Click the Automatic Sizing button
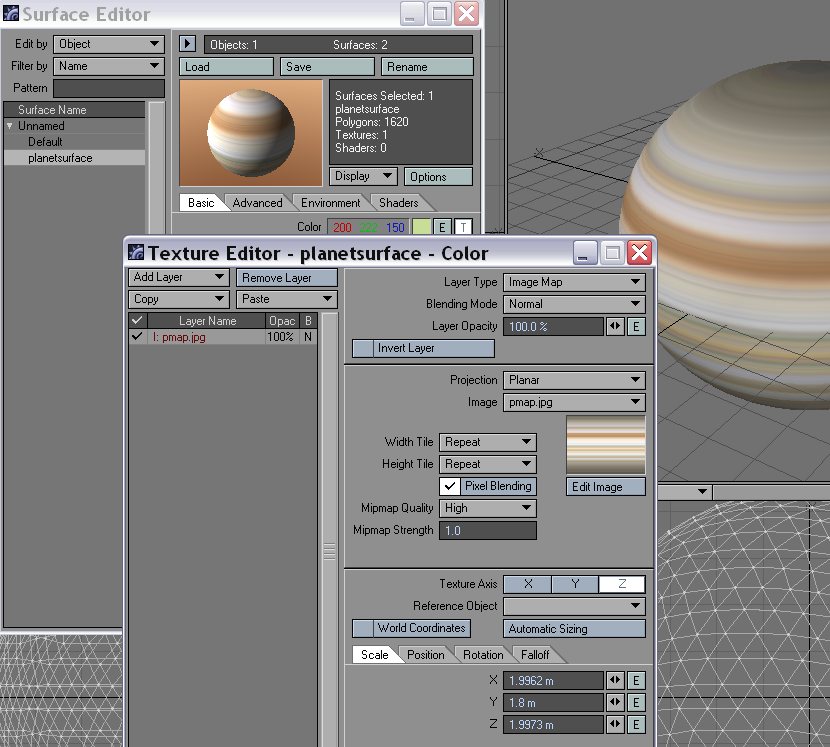This screenshot has height=747, width=830. (x=573, y=628)
